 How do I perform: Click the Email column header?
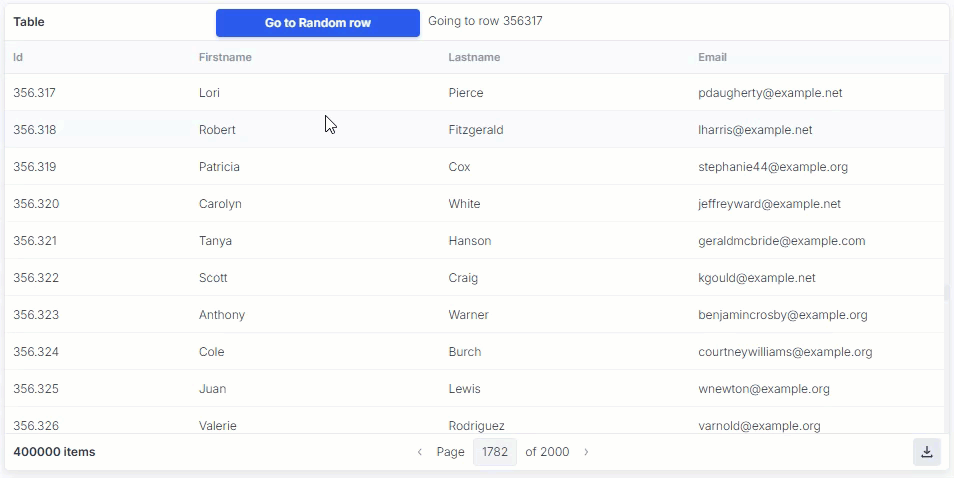tap(712, 57)
